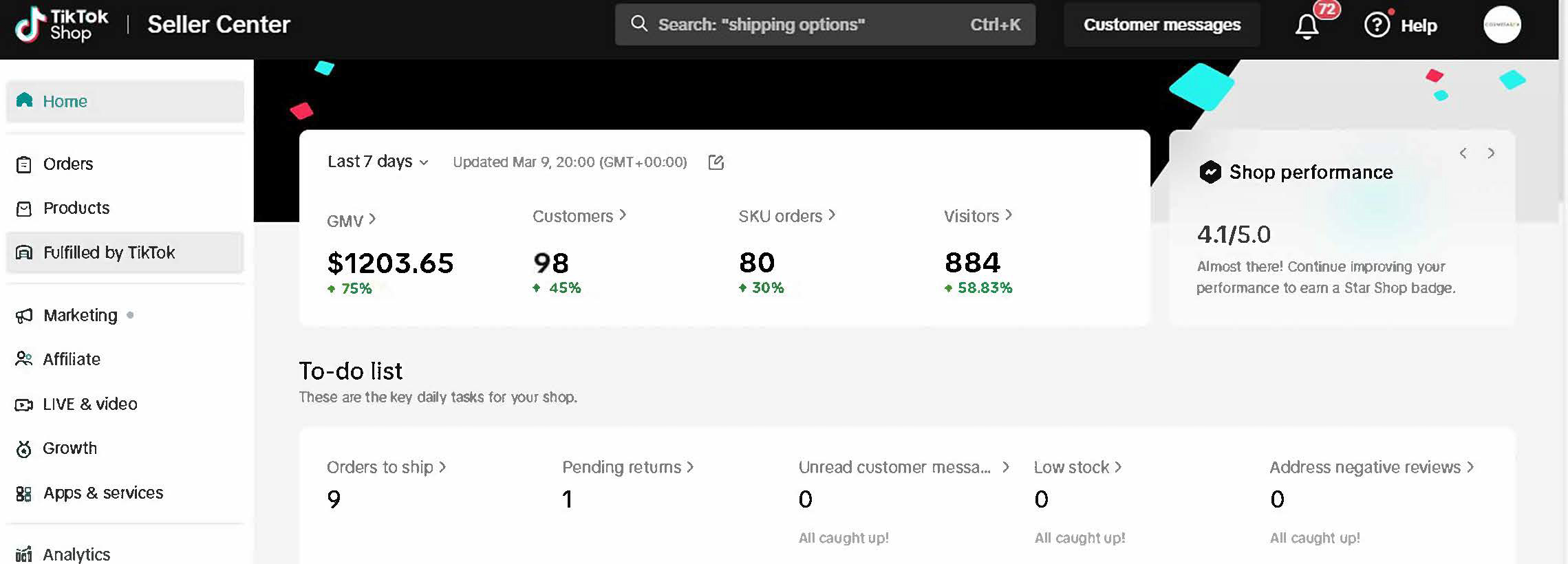Click the Help label
The width and height of the screenshot is (1568, 564).
pos(1419,26)
